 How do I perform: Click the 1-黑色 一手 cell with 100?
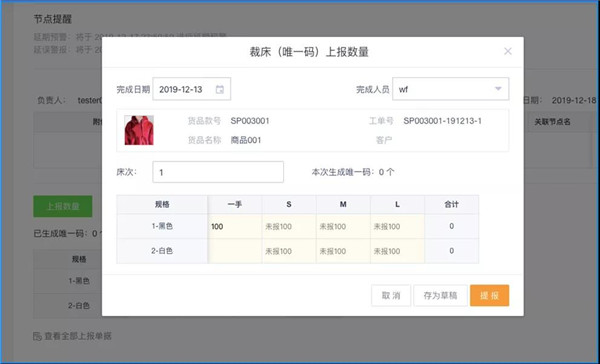pyautogui.click(x=235, y=226)
